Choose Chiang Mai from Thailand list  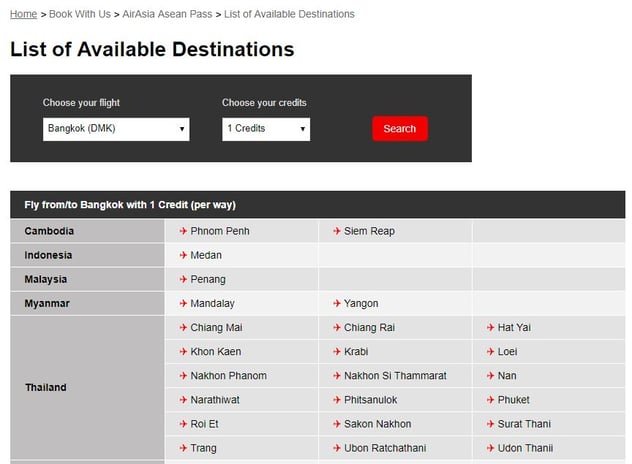tap(216, 328)
